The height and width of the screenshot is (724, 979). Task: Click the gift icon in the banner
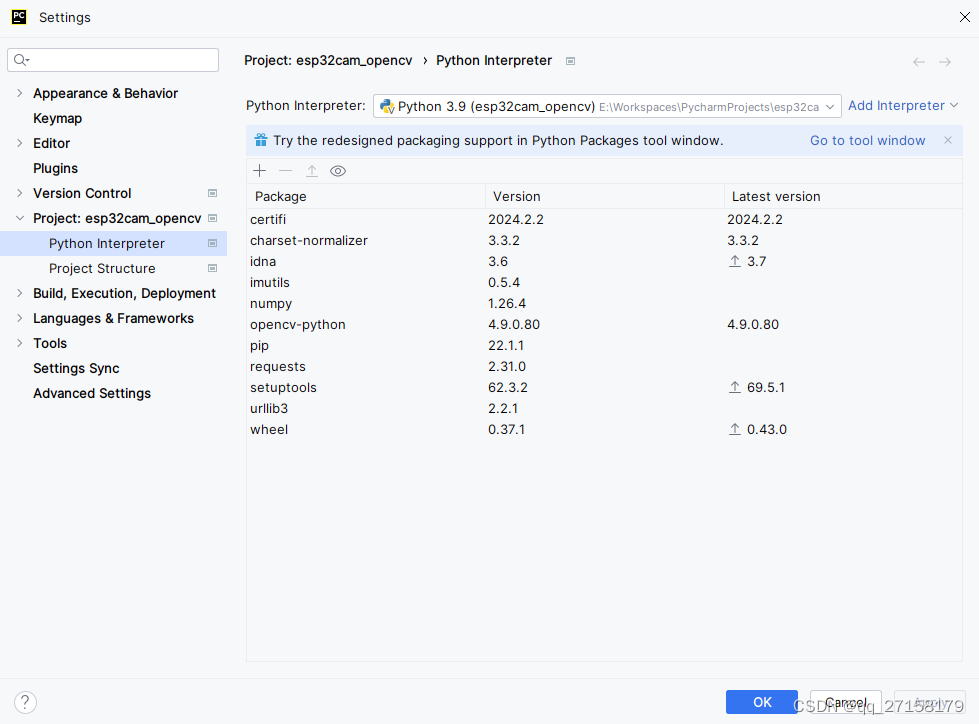point(261,140)
